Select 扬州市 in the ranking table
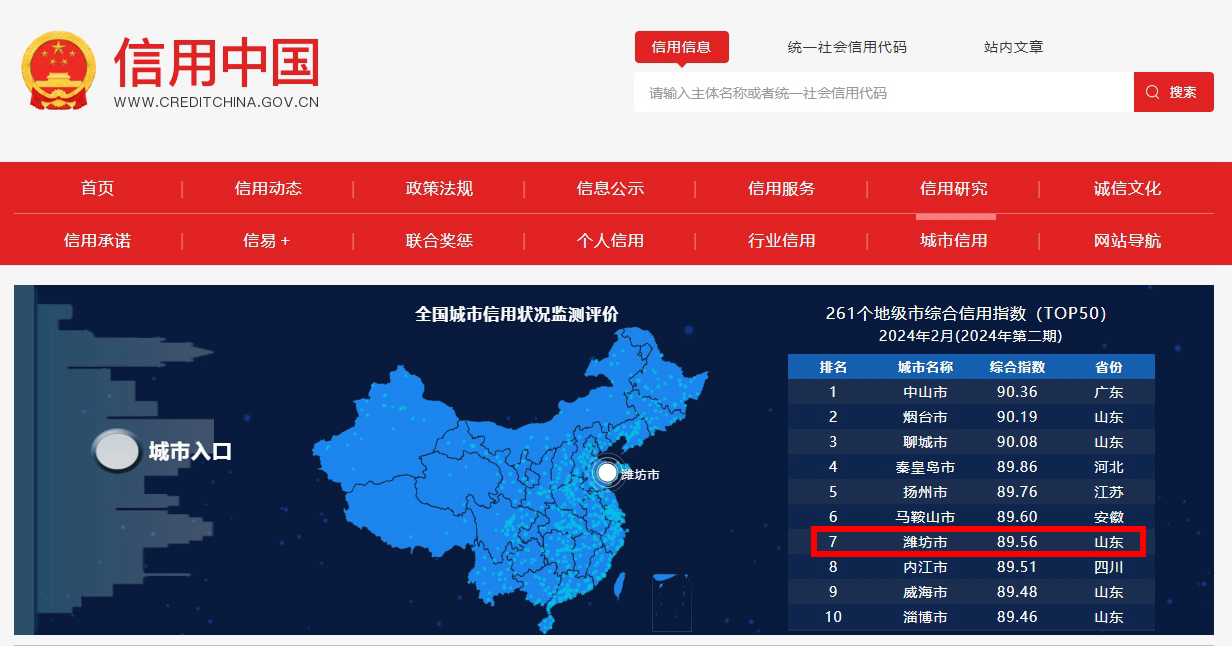The height and width of the screenshot is (646, 1232). (925, 492)
